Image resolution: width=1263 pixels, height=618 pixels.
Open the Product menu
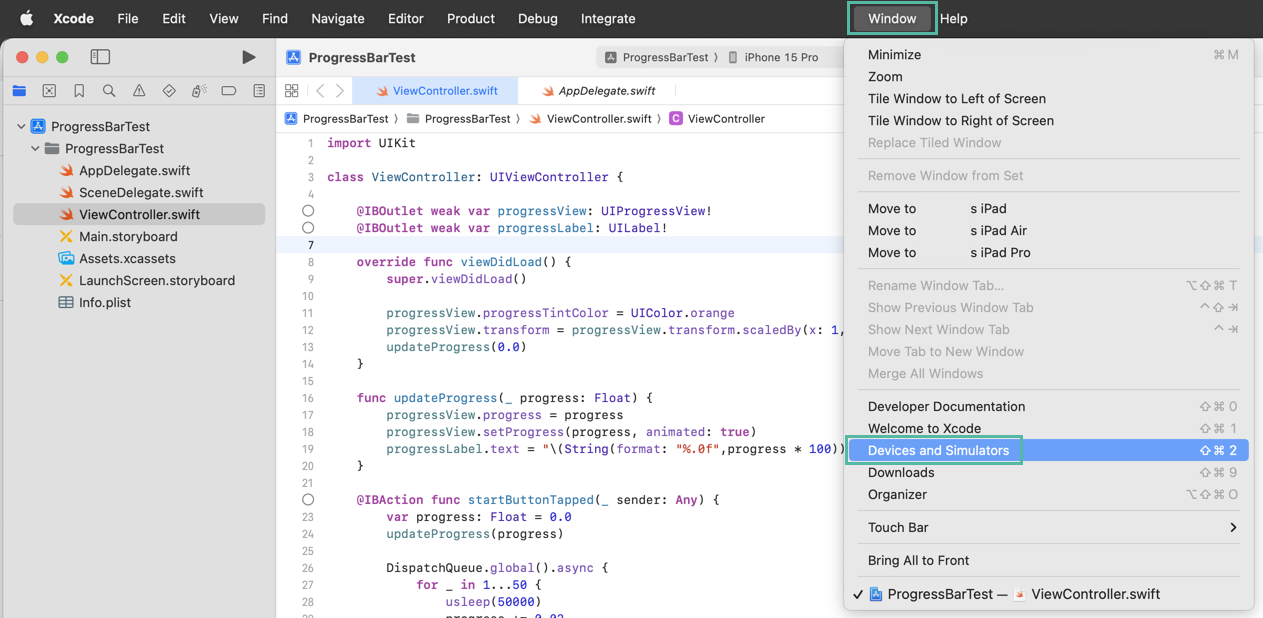click(471, 18)
